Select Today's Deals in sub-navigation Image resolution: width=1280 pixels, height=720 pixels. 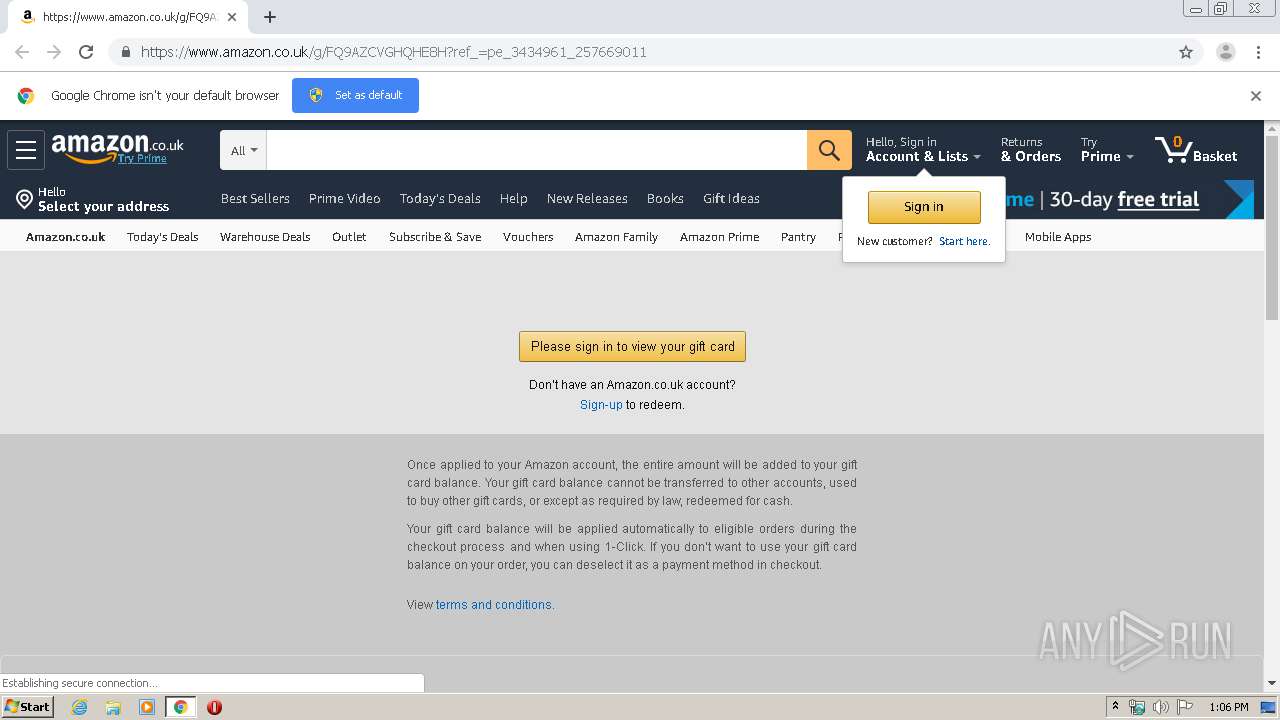163,237
